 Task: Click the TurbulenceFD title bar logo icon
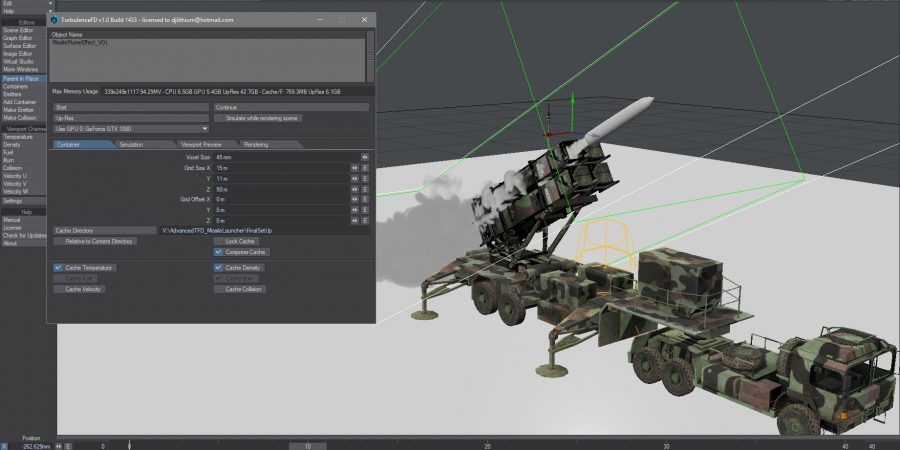56,20
